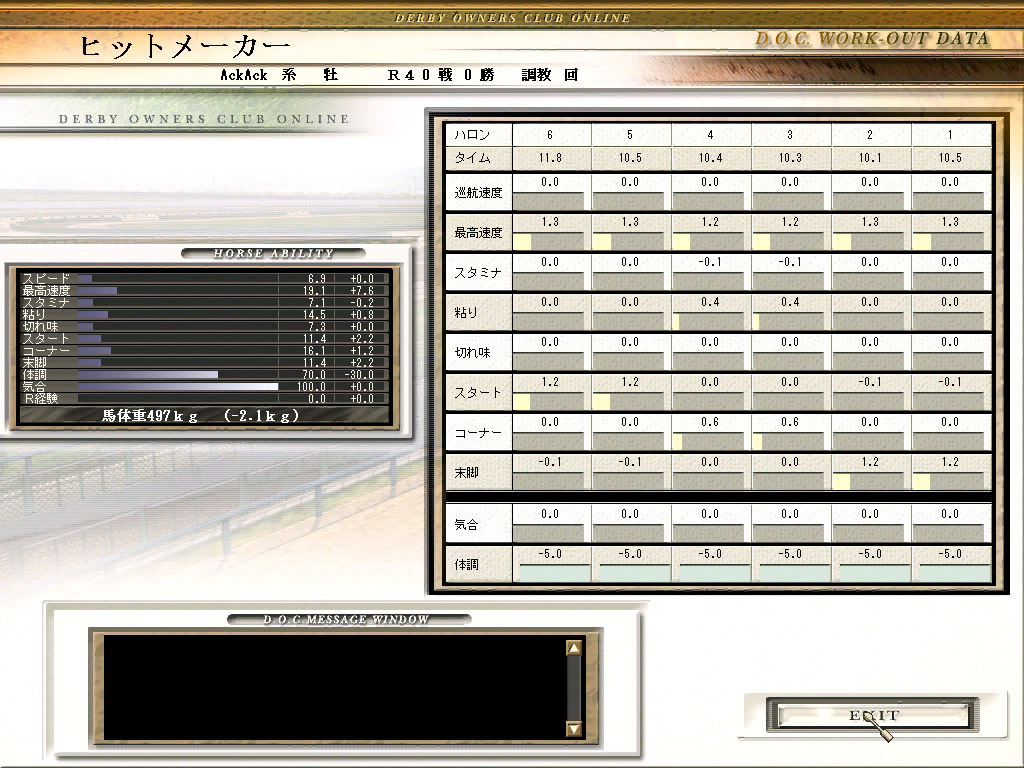The image size is (1024, 768).
Task: Click the -5.0 体調 value under furlong 6
Action: point(550,554)
